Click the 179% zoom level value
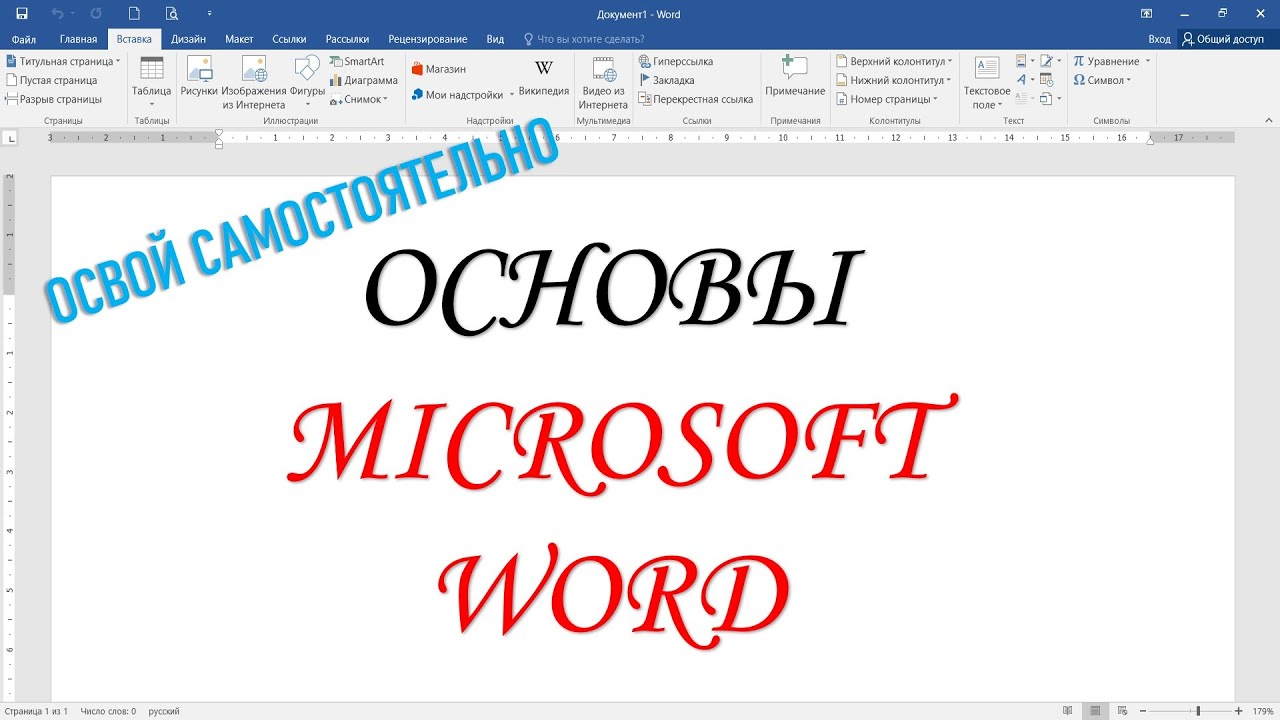This screenshot has width=1280, height=720. tap(1262, 711)
